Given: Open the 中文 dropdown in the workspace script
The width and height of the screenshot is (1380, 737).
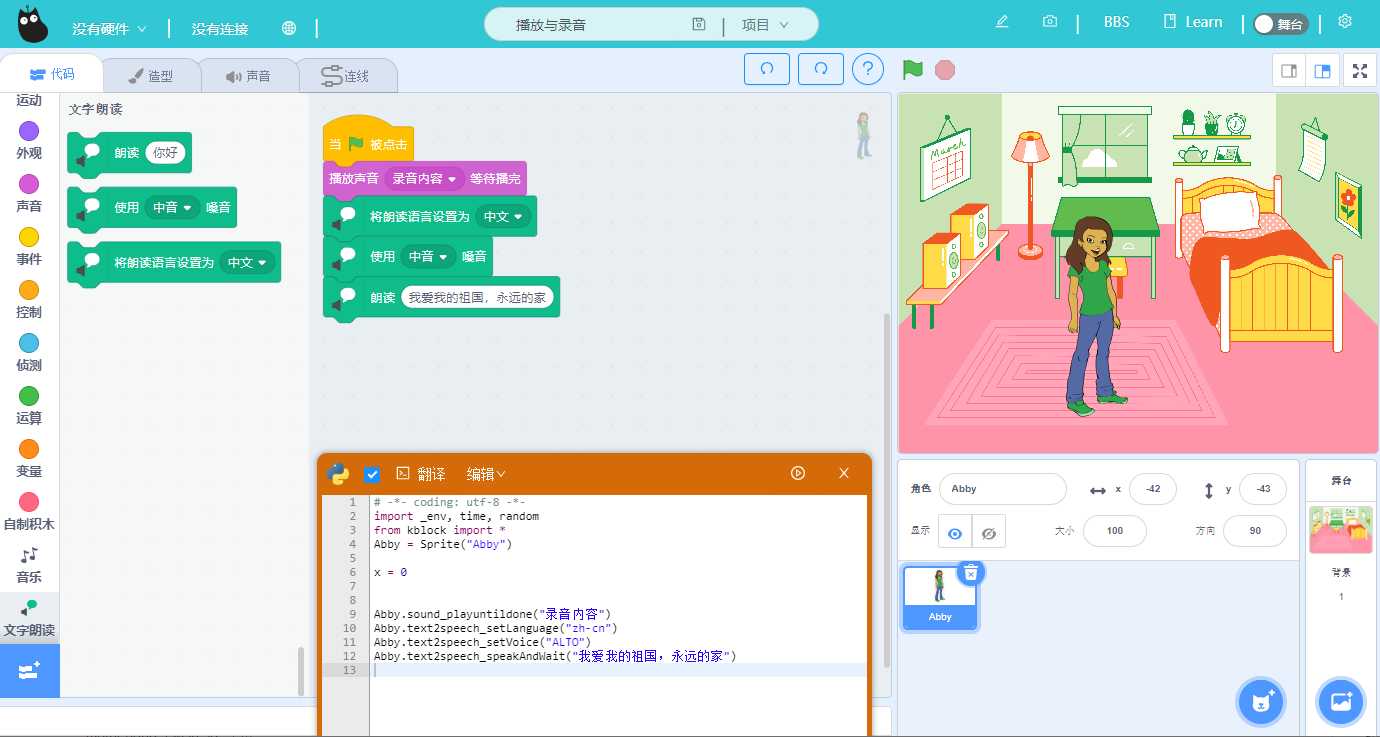Looking at the screenshot, I should tap(503, 216).
